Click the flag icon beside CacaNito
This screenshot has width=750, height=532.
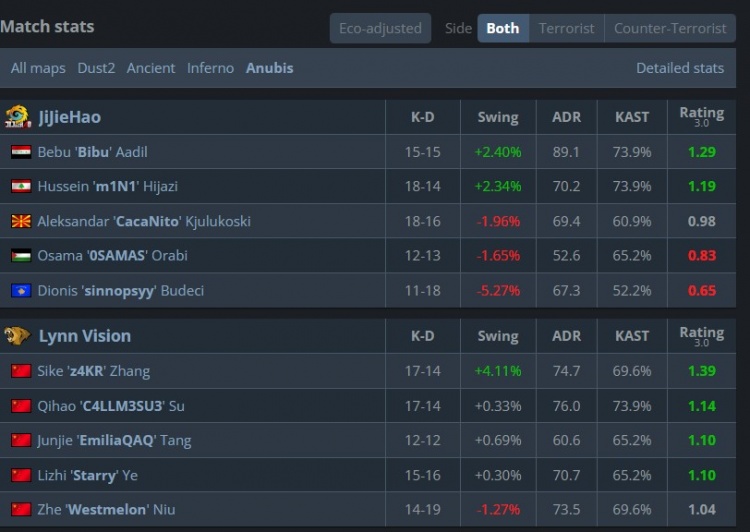point(21,221)
